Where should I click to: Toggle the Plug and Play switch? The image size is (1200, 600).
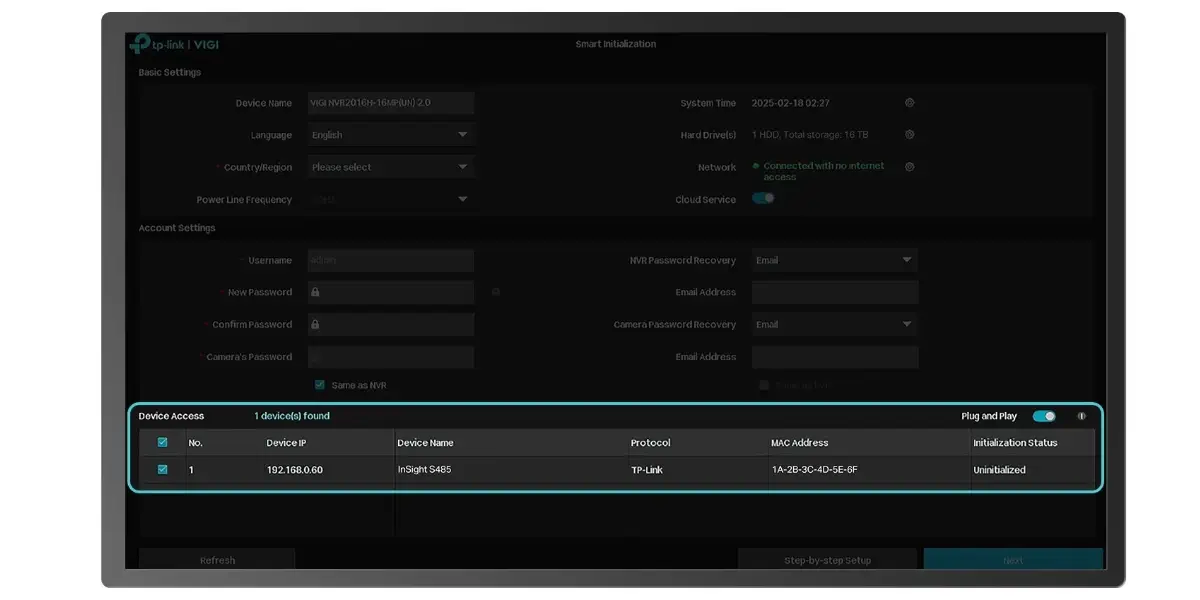coord(1044,416)
